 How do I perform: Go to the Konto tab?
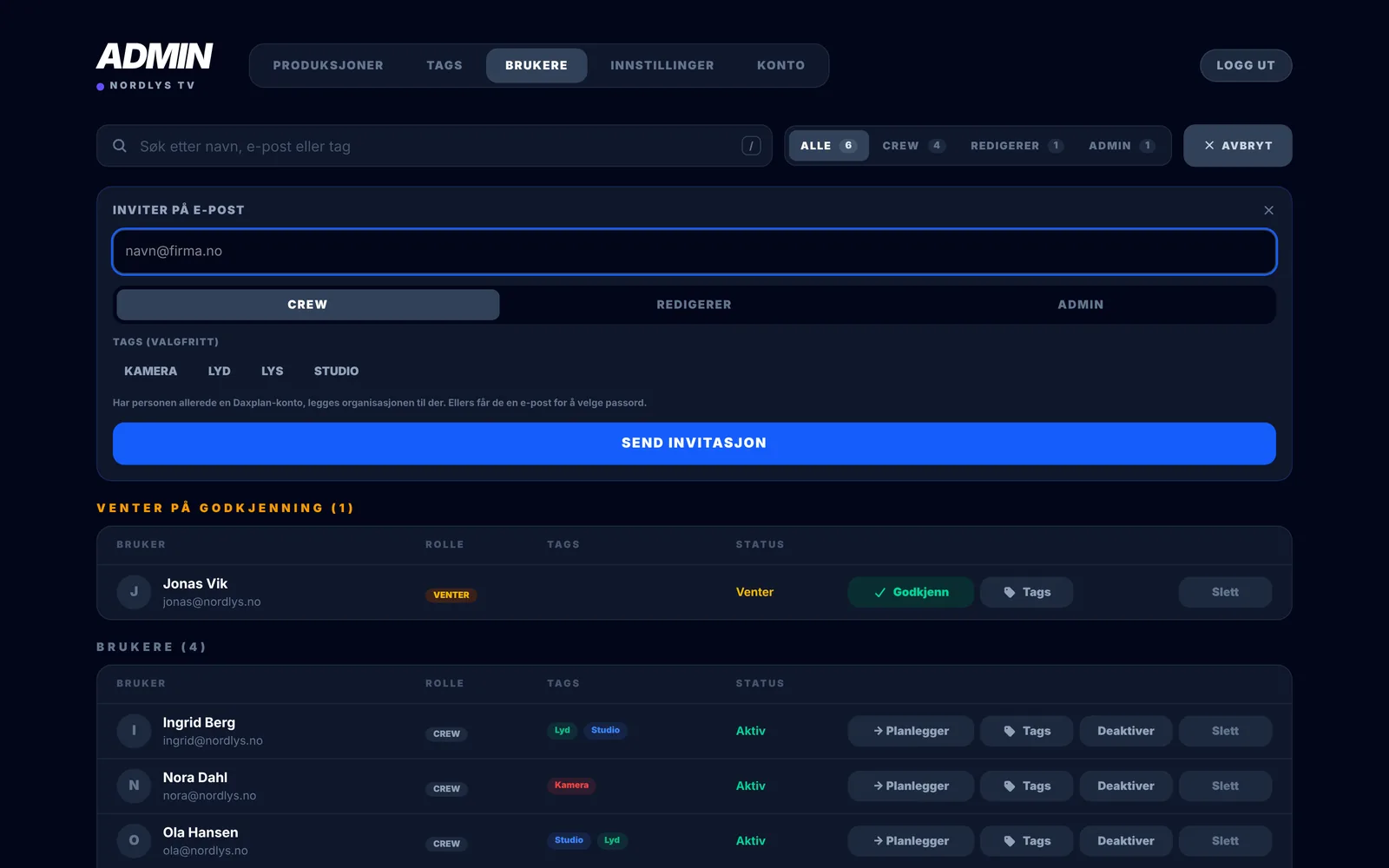tap(780, 65)
